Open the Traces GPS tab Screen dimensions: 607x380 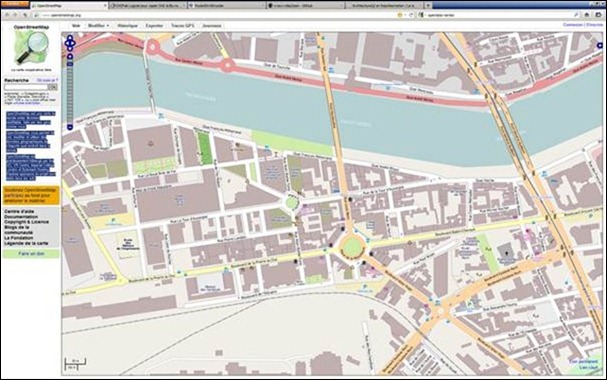[182, 26]
